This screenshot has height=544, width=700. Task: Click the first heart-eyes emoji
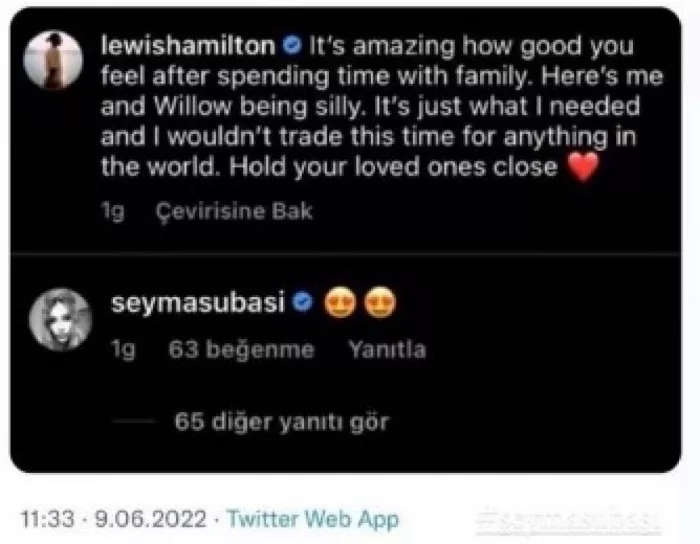[340, 303]
